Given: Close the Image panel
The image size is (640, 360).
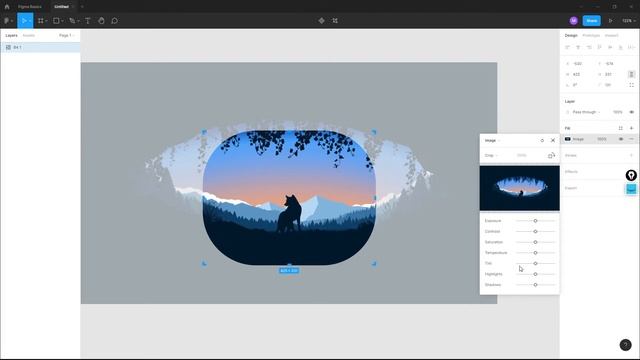Looking at the screenshot, I should point(553,140).
